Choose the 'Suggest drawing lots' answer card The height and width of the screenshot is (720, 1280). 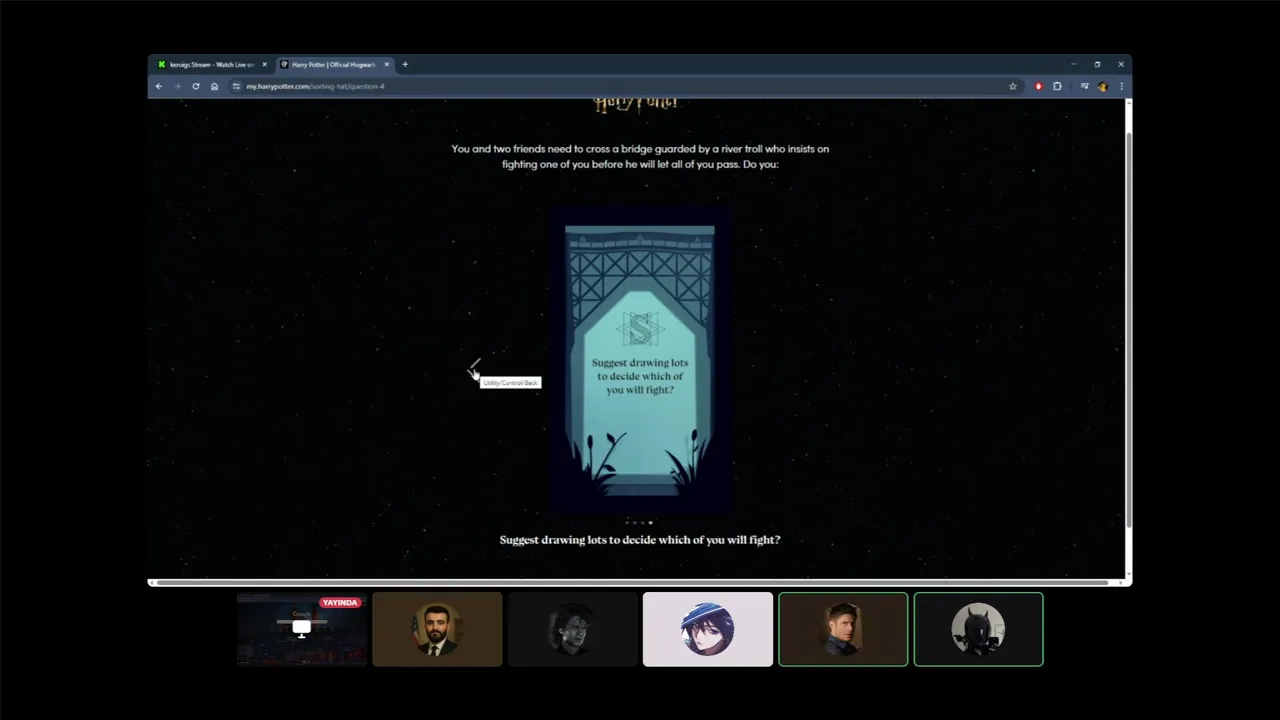(x=640, y=360)
